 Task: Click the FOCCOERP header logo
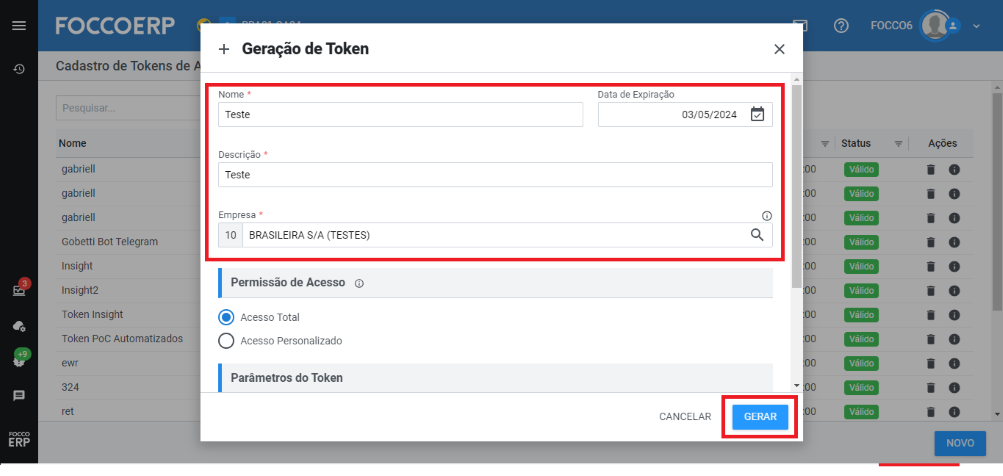point(115,26)
